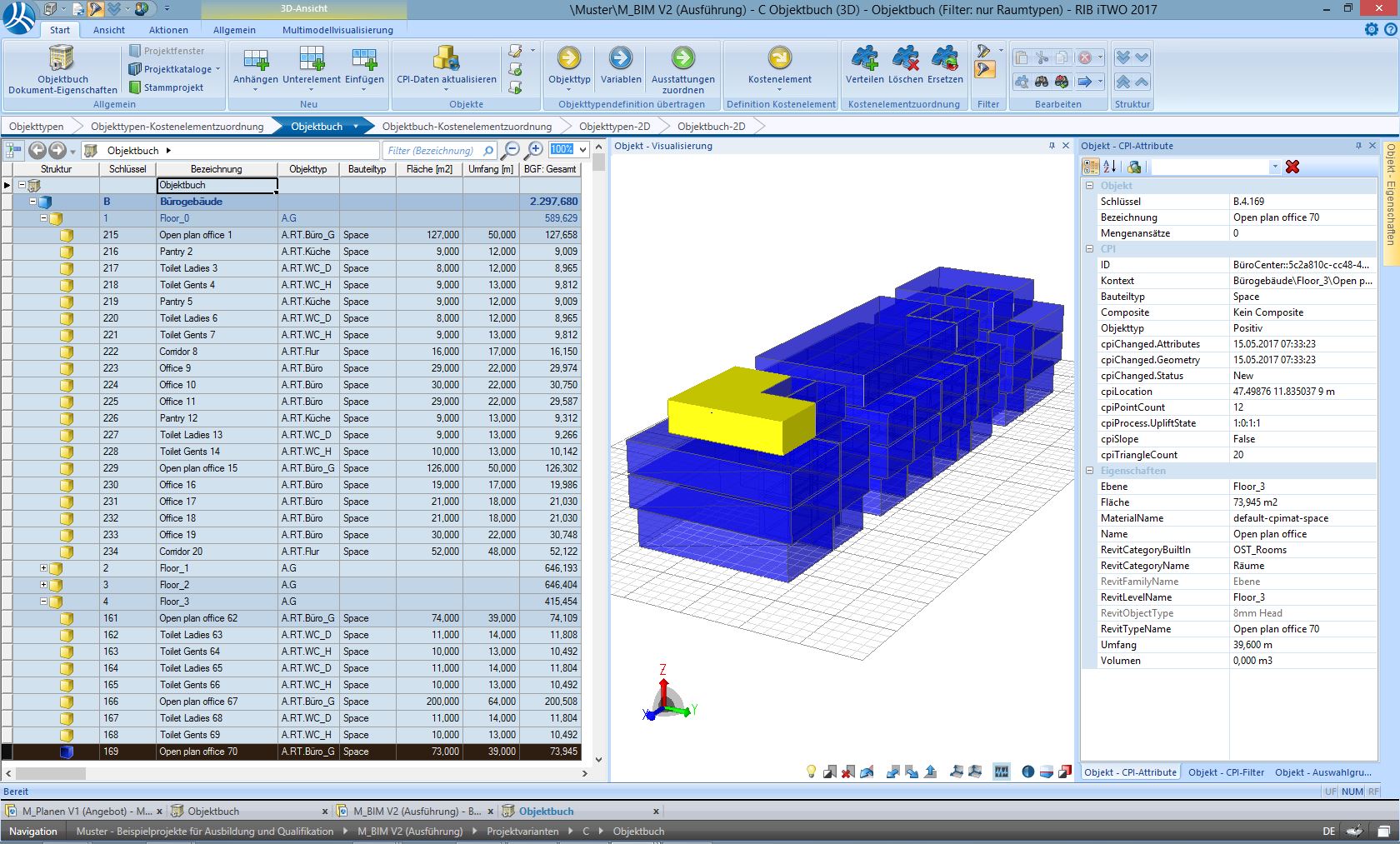
Task: Select the Objekttyp transfer icon
Action: coord(569,60)
